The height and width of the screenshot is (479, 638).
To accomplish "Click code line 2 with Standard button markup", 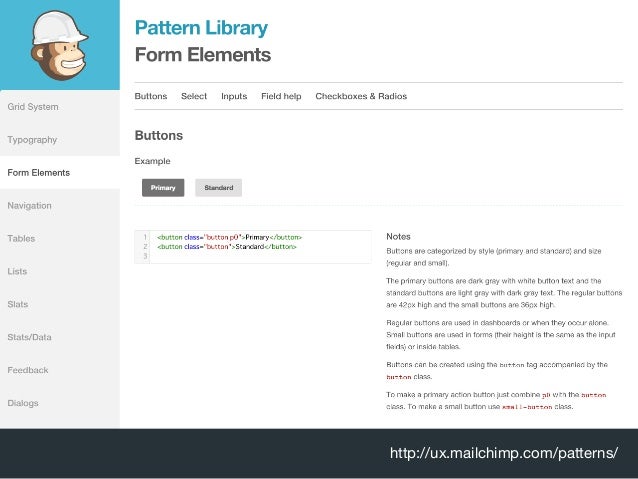I will (227, 247).
